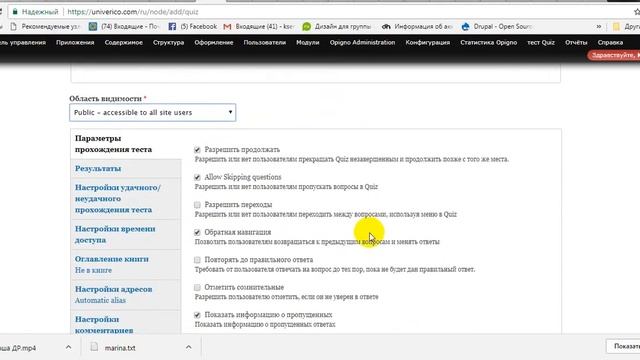Toggle Разрешить продолжать checkbox
Viewport: 640px width, 360px height.
point(197,150)
